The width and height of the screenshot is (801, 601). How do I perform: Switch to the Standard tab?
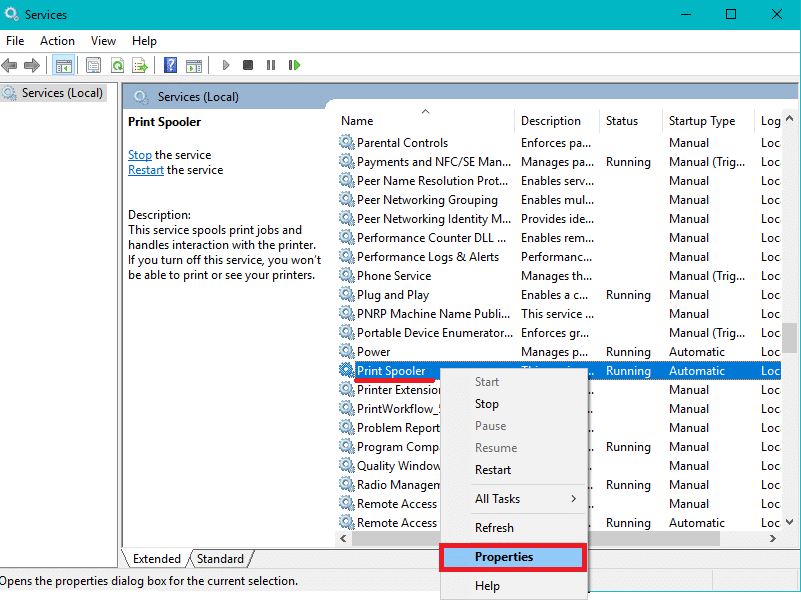pos(220,559)
